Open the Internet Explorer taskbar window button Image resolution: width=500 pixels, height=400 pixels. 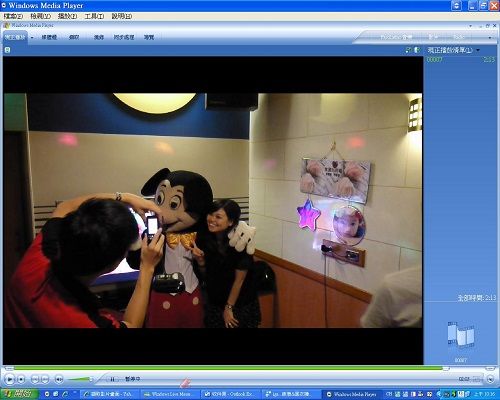point(110,394)
